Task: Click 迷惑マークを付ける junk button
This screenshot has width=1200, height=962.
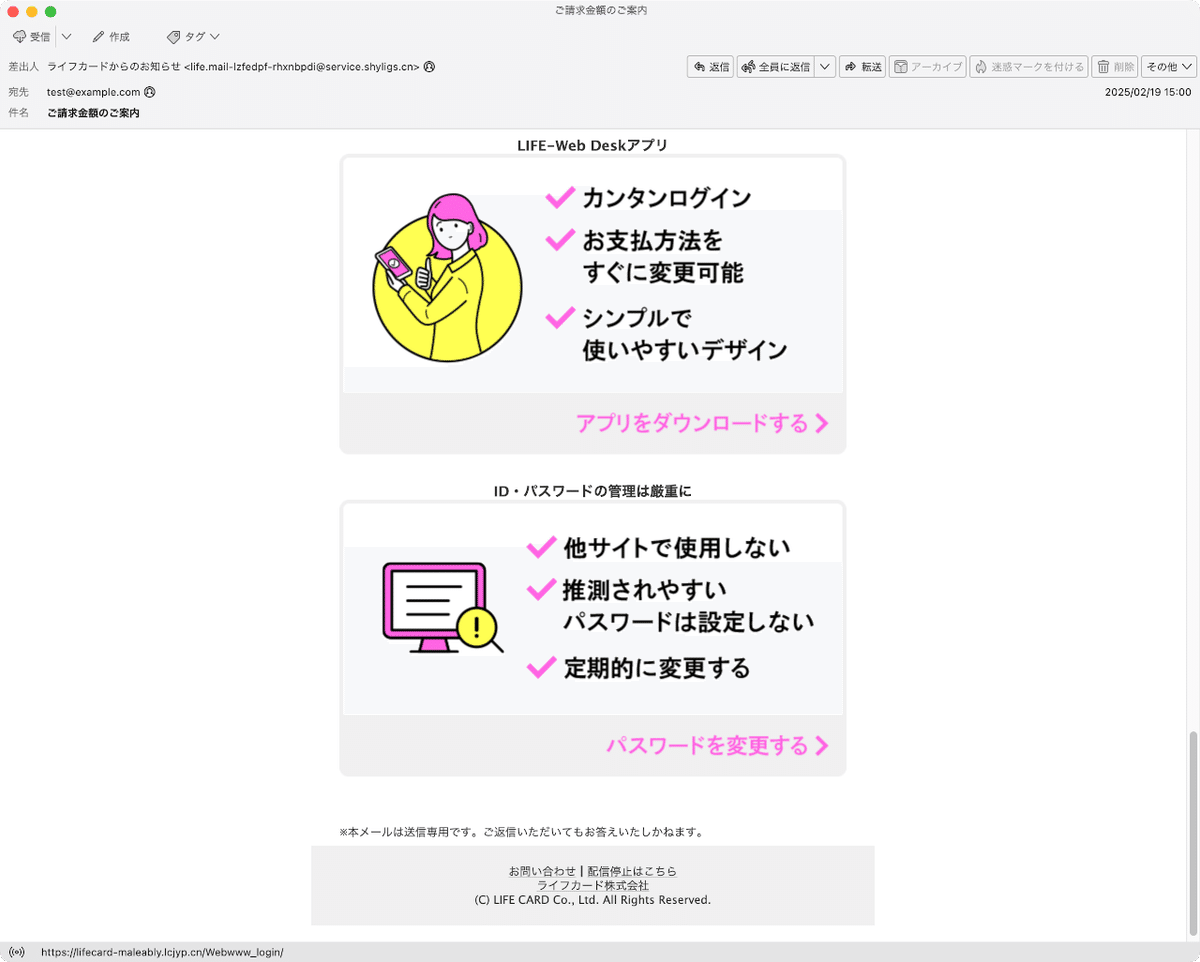Action: [x=1029, y=67]
